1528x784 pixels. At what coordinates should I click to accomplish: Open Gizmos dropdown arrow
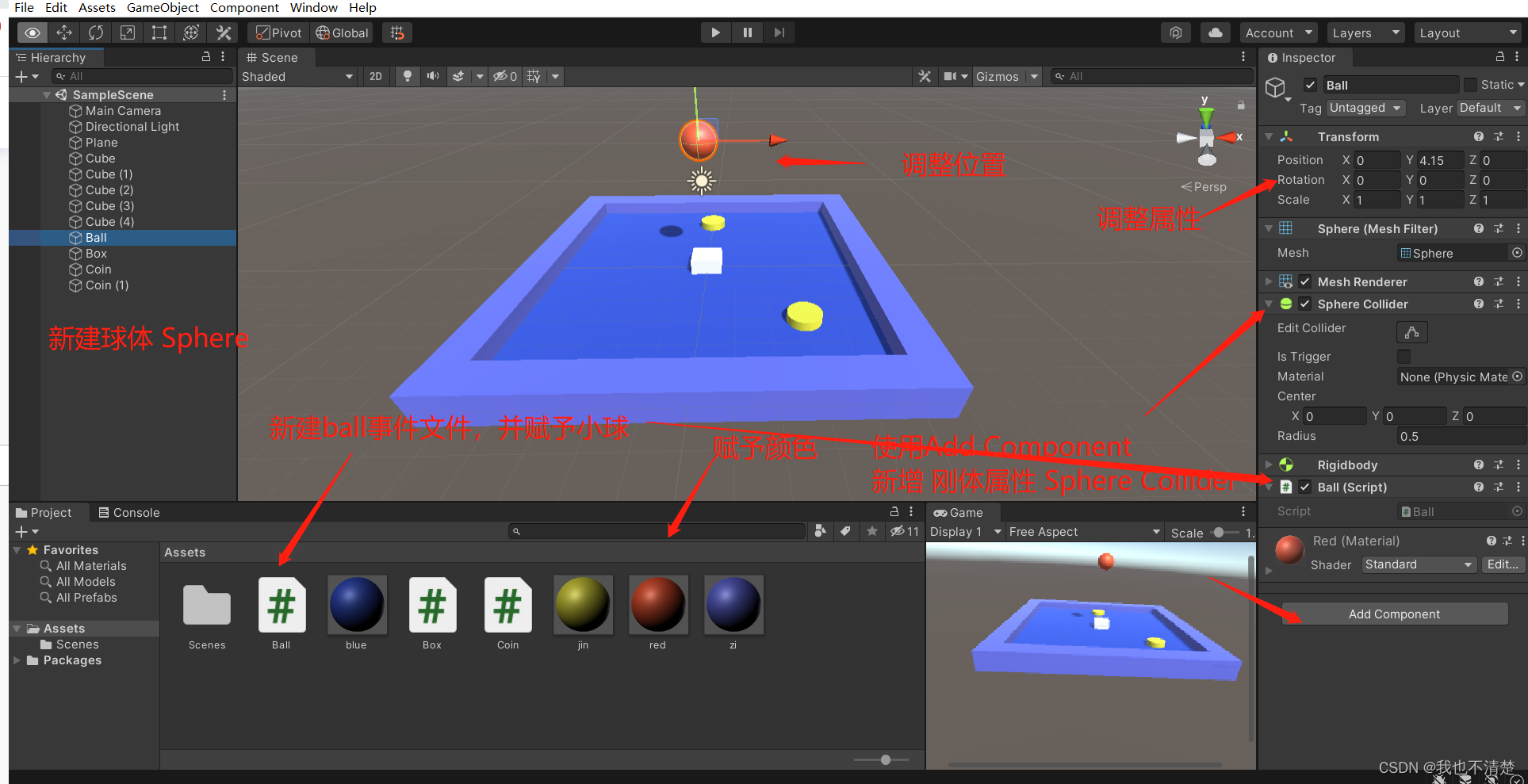coord(1034,76)
